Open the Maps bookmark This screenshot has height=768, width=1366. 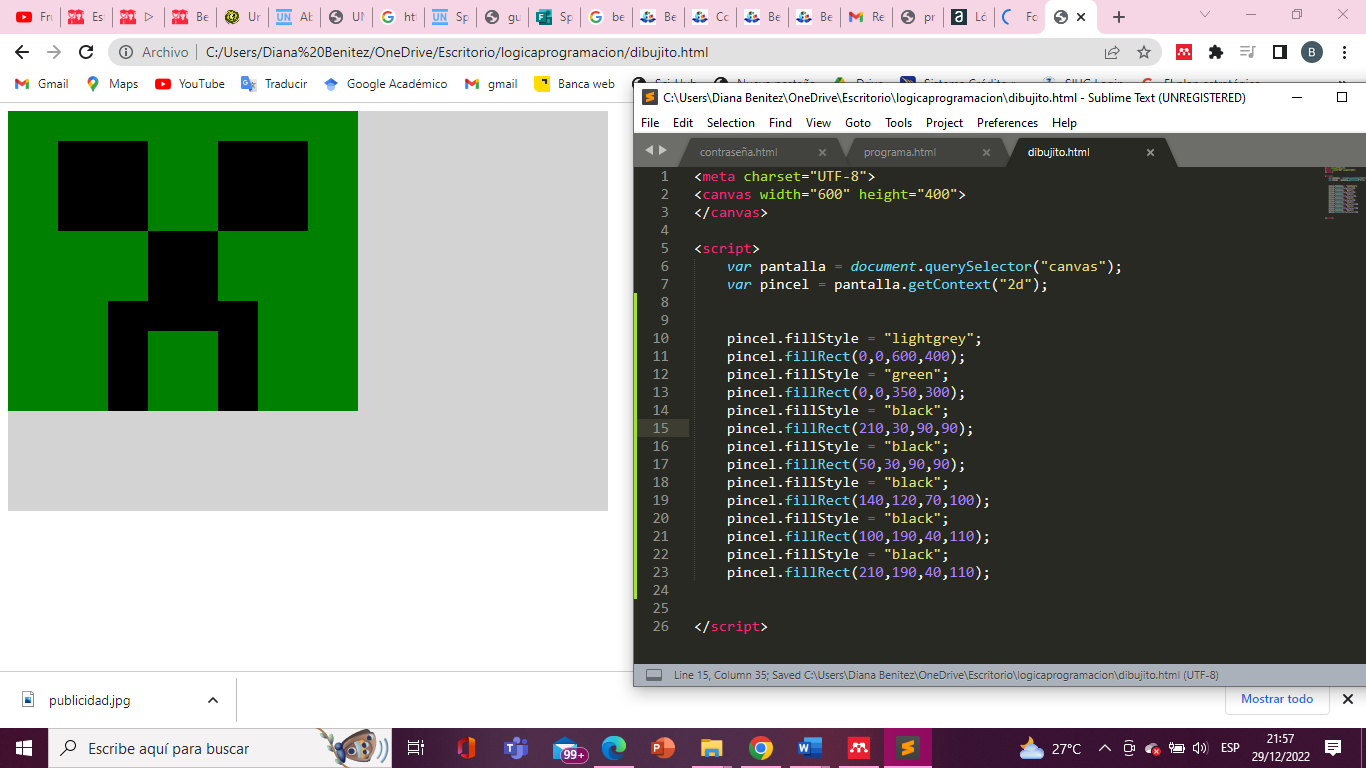tap(113, 84)
